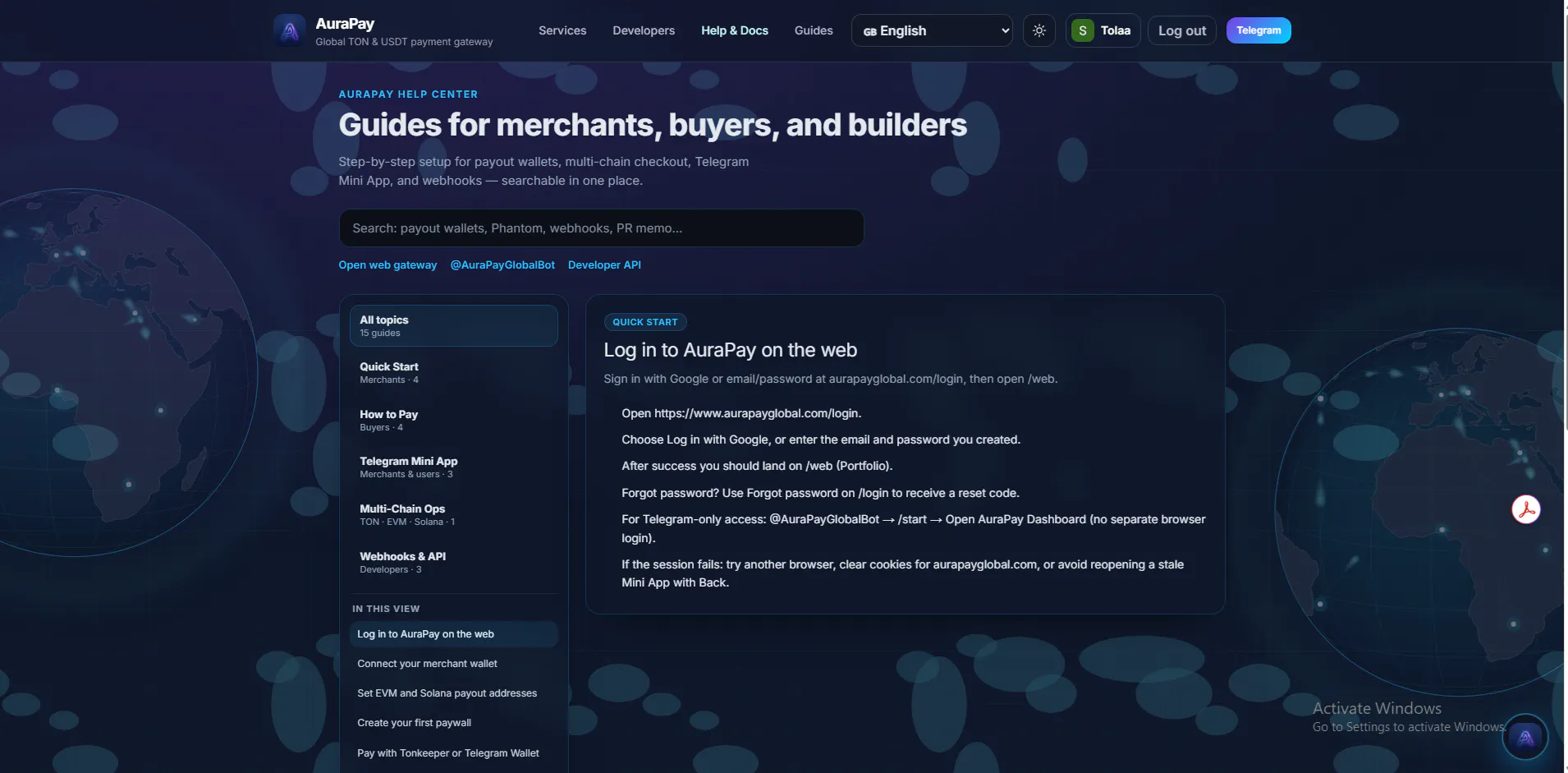Select the Telegram Mini App category

[453, 467]
